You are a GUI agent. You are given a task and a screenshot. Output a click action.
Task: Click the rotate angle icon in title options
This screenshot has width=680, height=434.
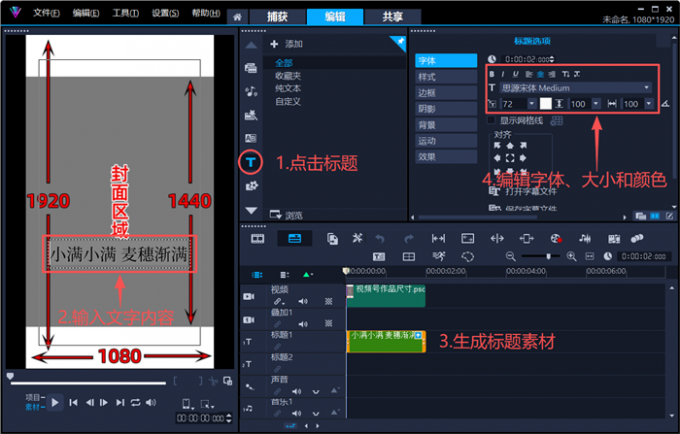666,104
